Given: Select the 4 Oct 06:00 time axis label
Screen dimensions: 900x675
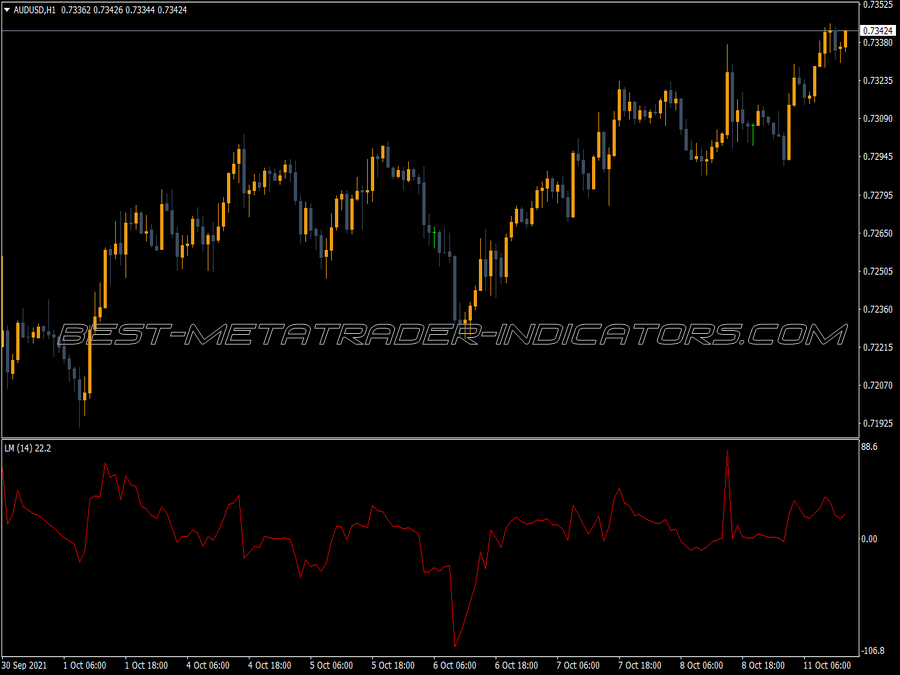Looking at the screenshot, I should (x=208, y=665).
